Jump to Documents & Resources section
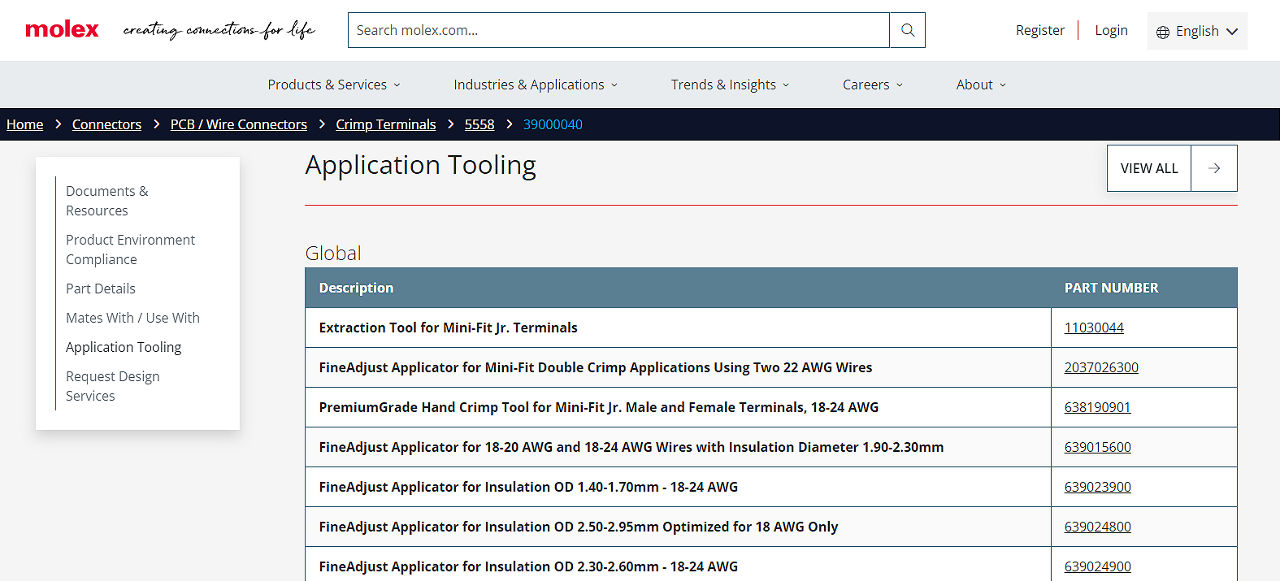 [x=107, y=201]
